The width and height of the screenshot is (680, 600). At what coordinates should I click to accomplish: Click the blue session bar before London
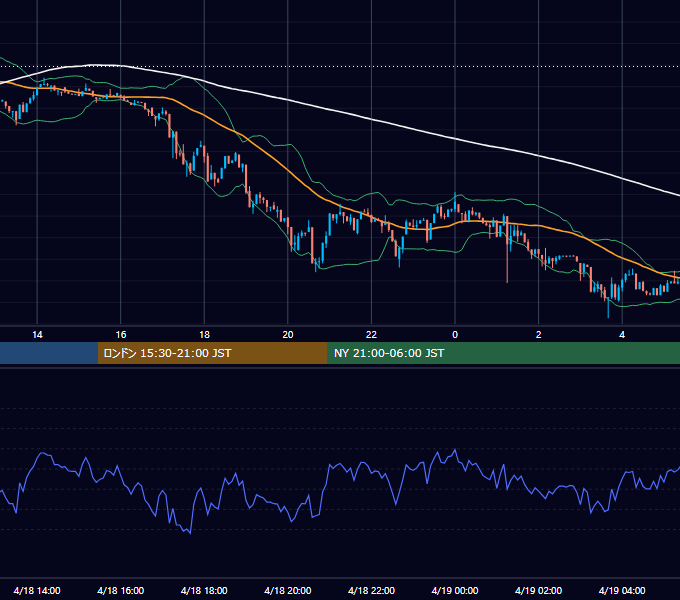[49, 353]
